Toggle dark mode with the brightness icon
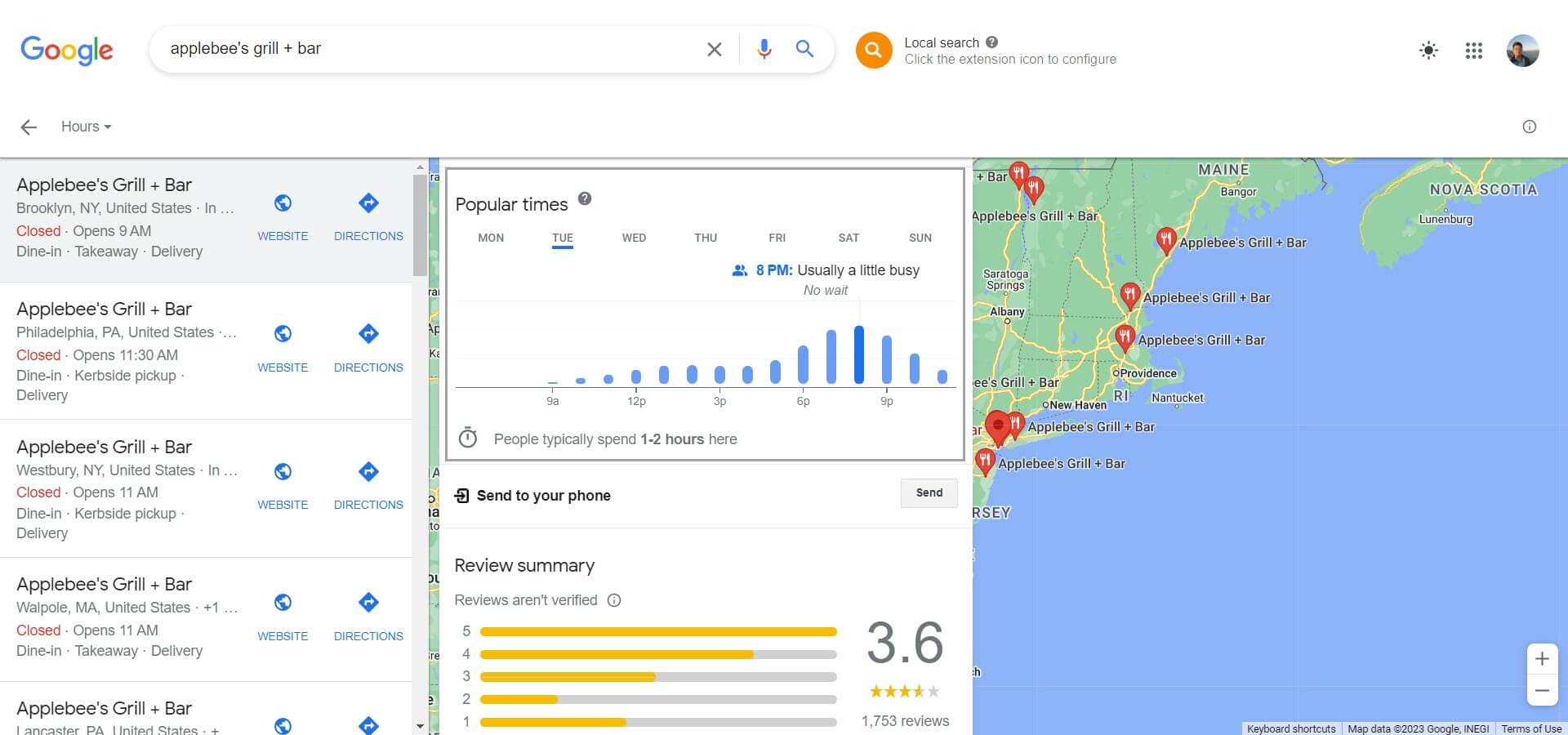The width and height of the screenshot is (1568, 735). 1428,51
